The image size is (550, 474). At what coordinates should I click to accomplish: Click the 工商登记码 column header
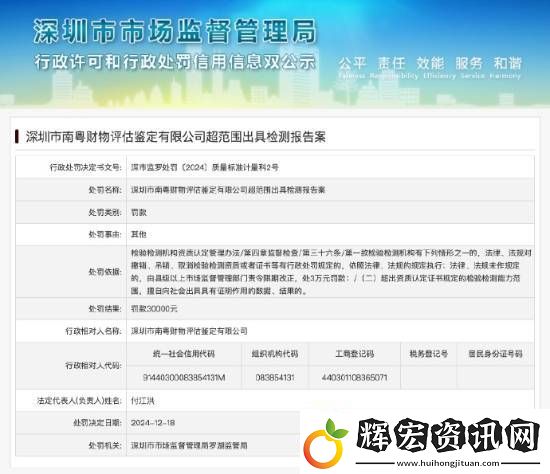coord(355,354)
